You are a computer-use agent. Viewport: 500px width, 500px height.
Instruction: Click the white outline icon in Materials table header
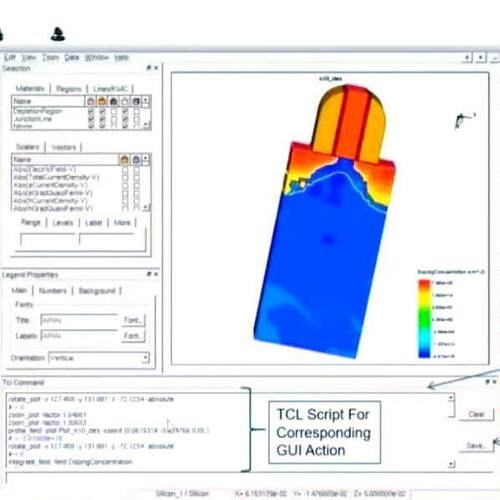125,101
